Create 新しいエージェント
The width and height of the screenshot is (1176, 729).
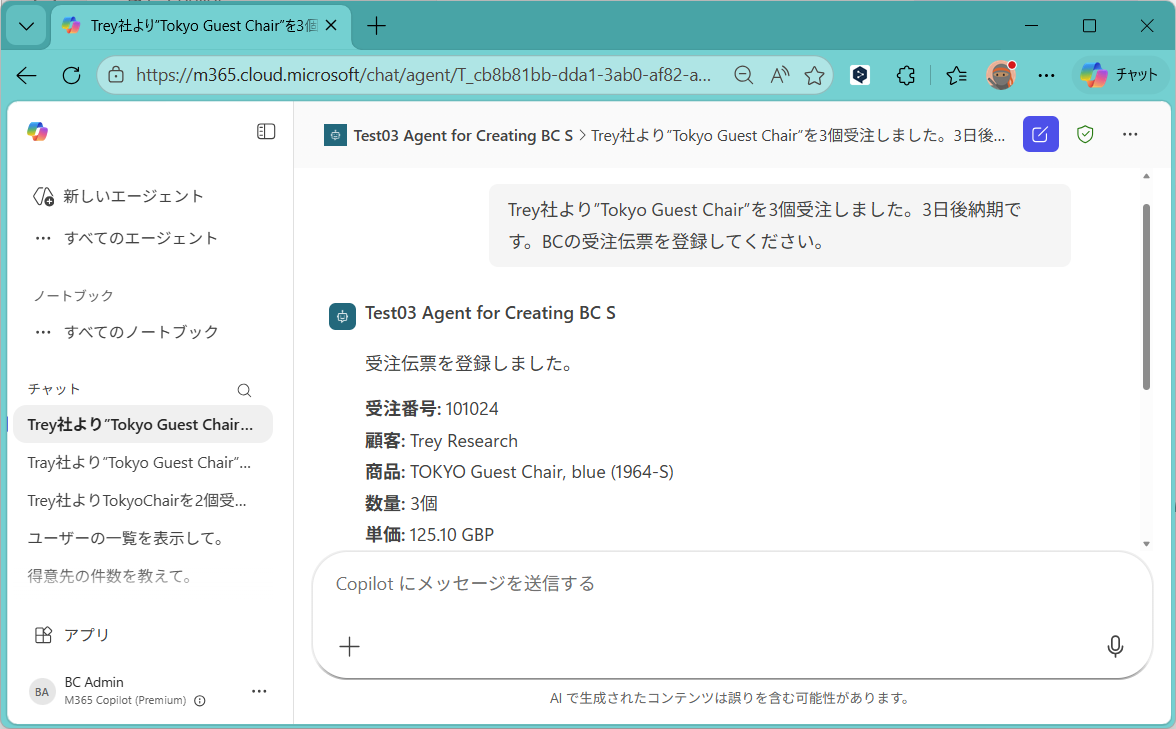pos(118,196)
